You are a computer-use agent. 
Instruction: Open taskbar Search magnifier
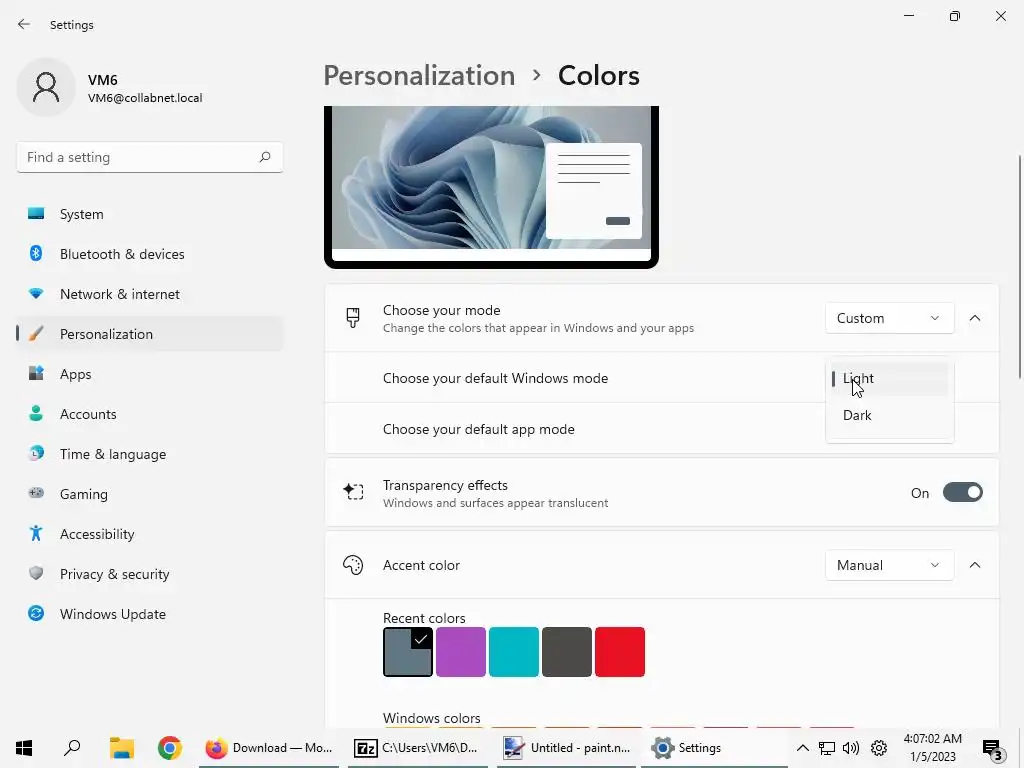tap(72, 748)
